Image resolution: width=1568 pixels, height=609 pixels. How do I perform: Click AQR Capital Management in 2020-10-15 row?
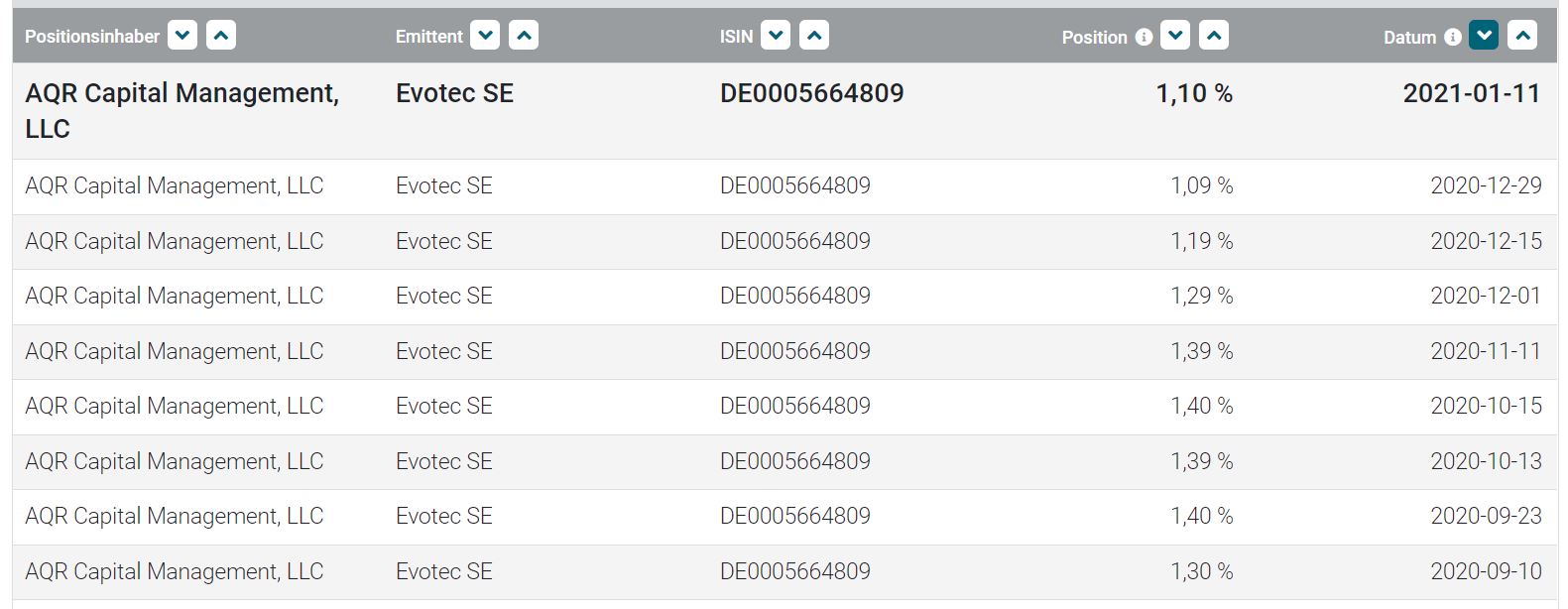point(174,407)
